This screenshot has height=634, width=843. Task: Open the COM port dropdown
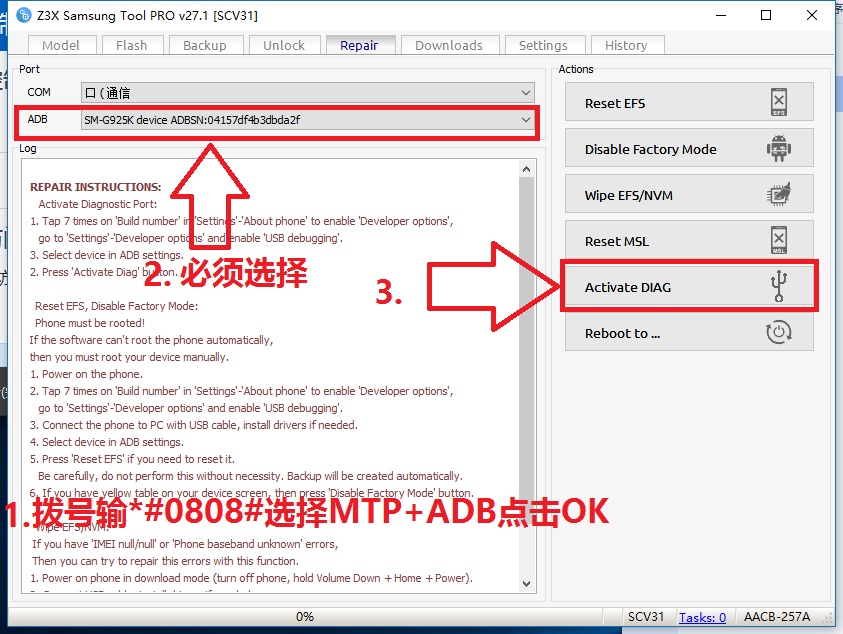(x=308, y=92)
